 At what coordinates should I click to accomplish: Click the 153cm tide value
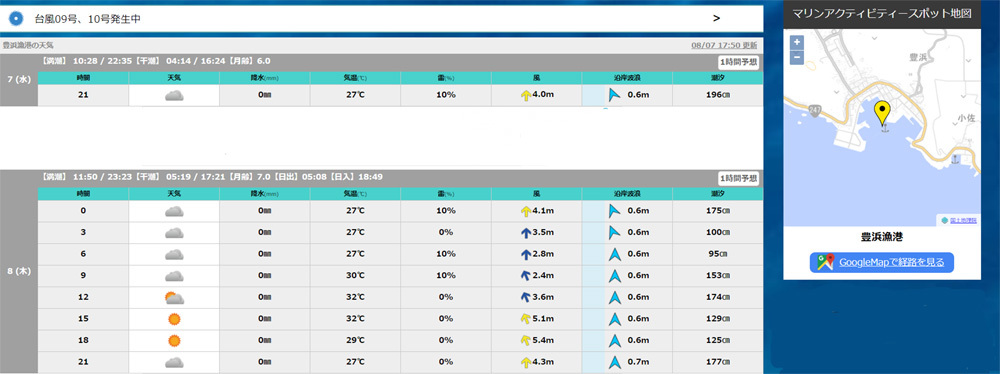point(717,276)
